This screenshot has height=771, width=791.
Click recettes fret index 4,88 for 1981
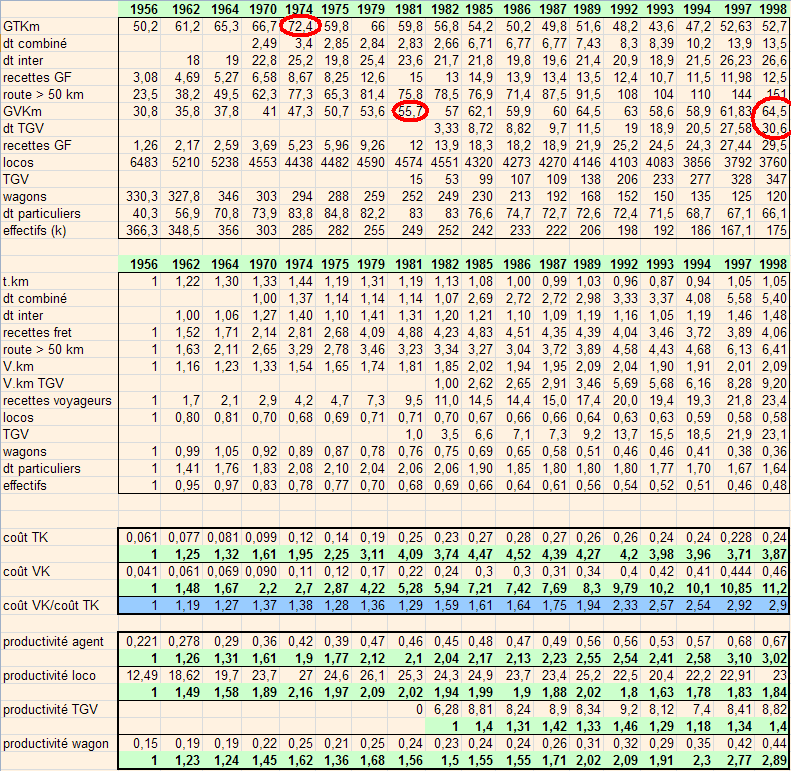pyautogui.click(x=410, y=333)
